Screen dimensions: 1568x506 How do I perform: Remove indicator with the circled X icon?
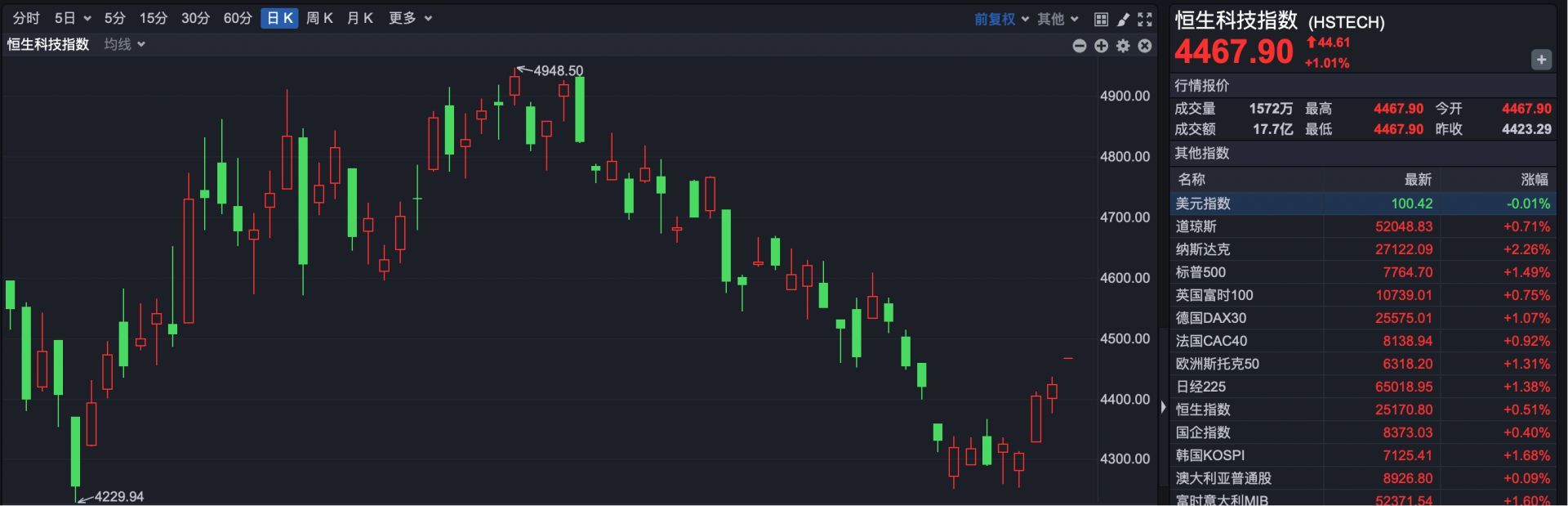pyautogui.click(x=1145, y=46)
